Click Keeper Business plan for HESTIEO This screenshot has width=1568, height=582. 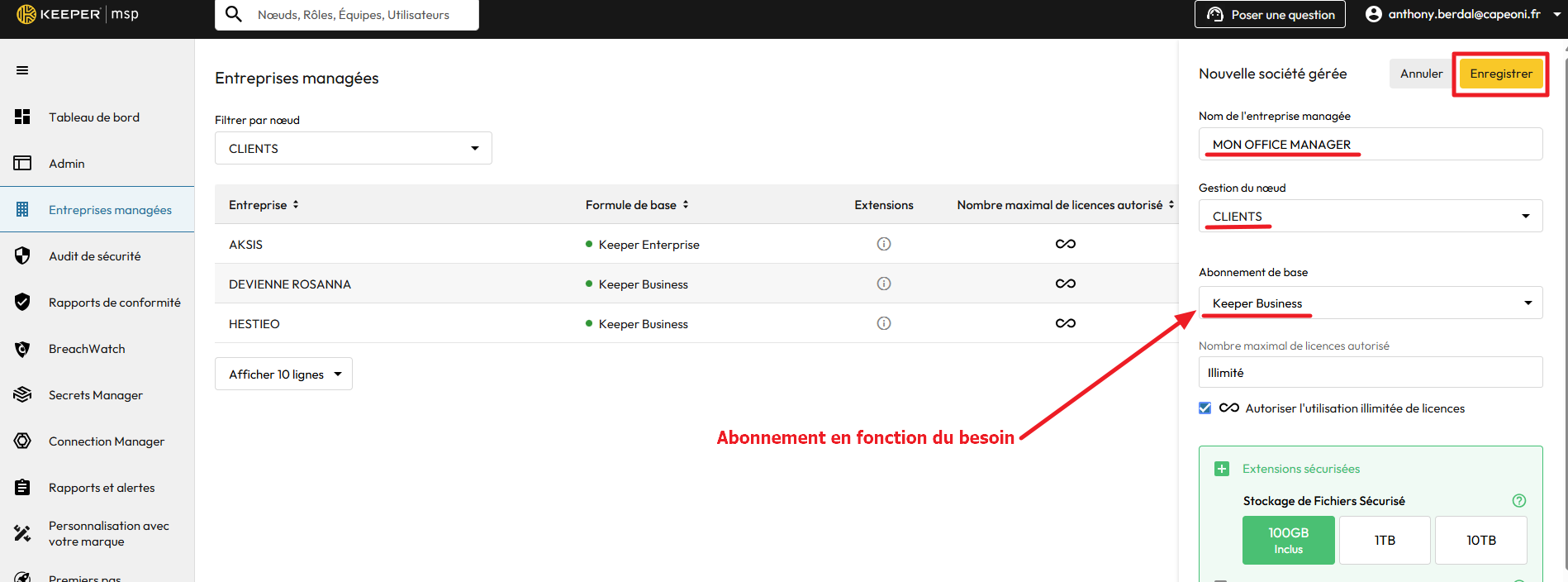pos(643,323)
